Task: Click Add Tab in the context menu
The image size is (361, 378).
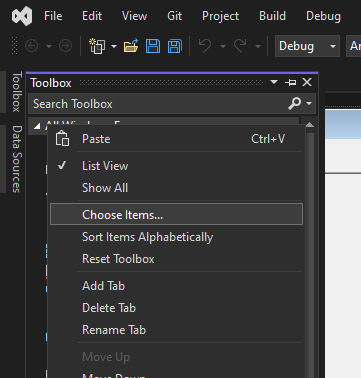Action: coord(176,286)
